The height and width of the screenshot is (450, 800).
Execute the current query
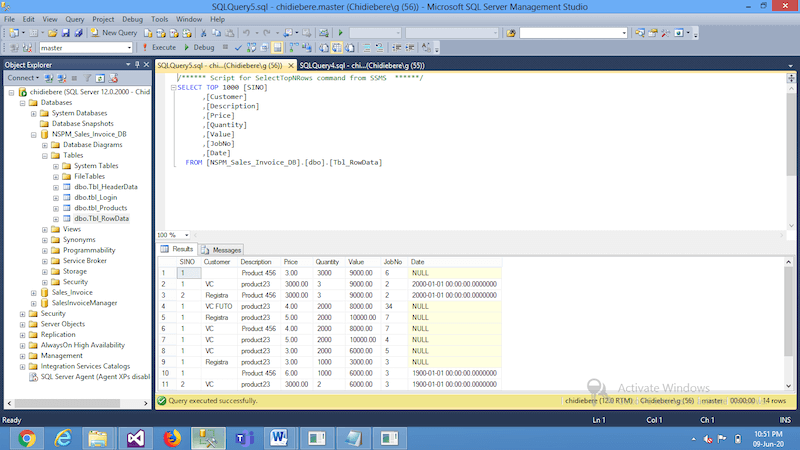pos(159,47)
